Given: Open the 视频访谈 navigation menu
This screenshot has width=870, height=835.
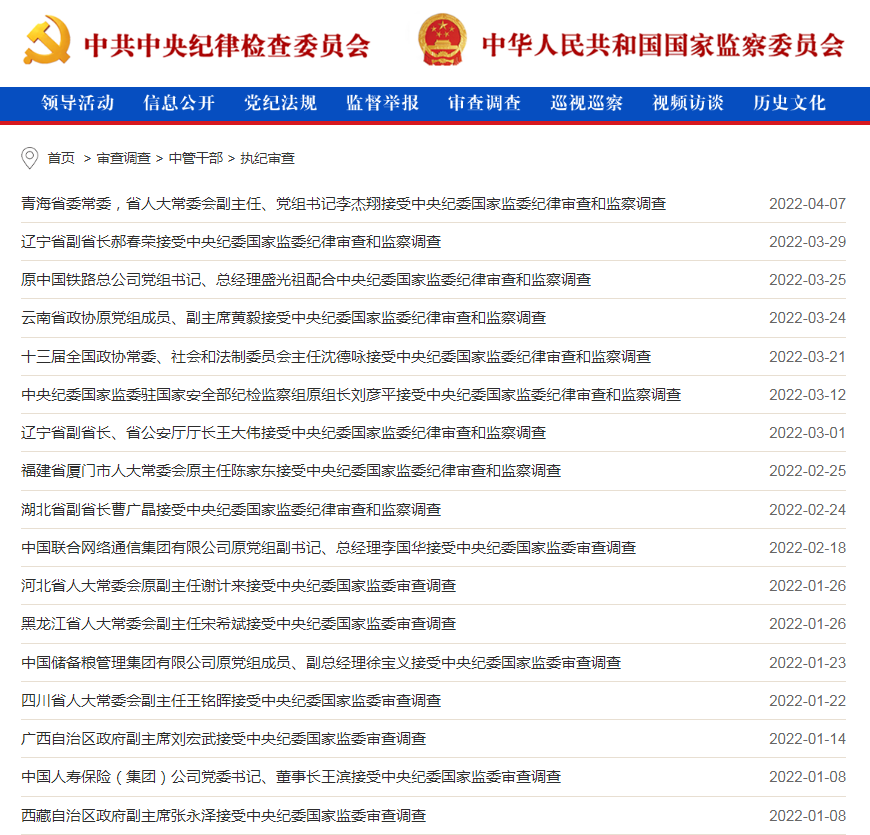Looking at the screenshot, I should coord(688,103).
